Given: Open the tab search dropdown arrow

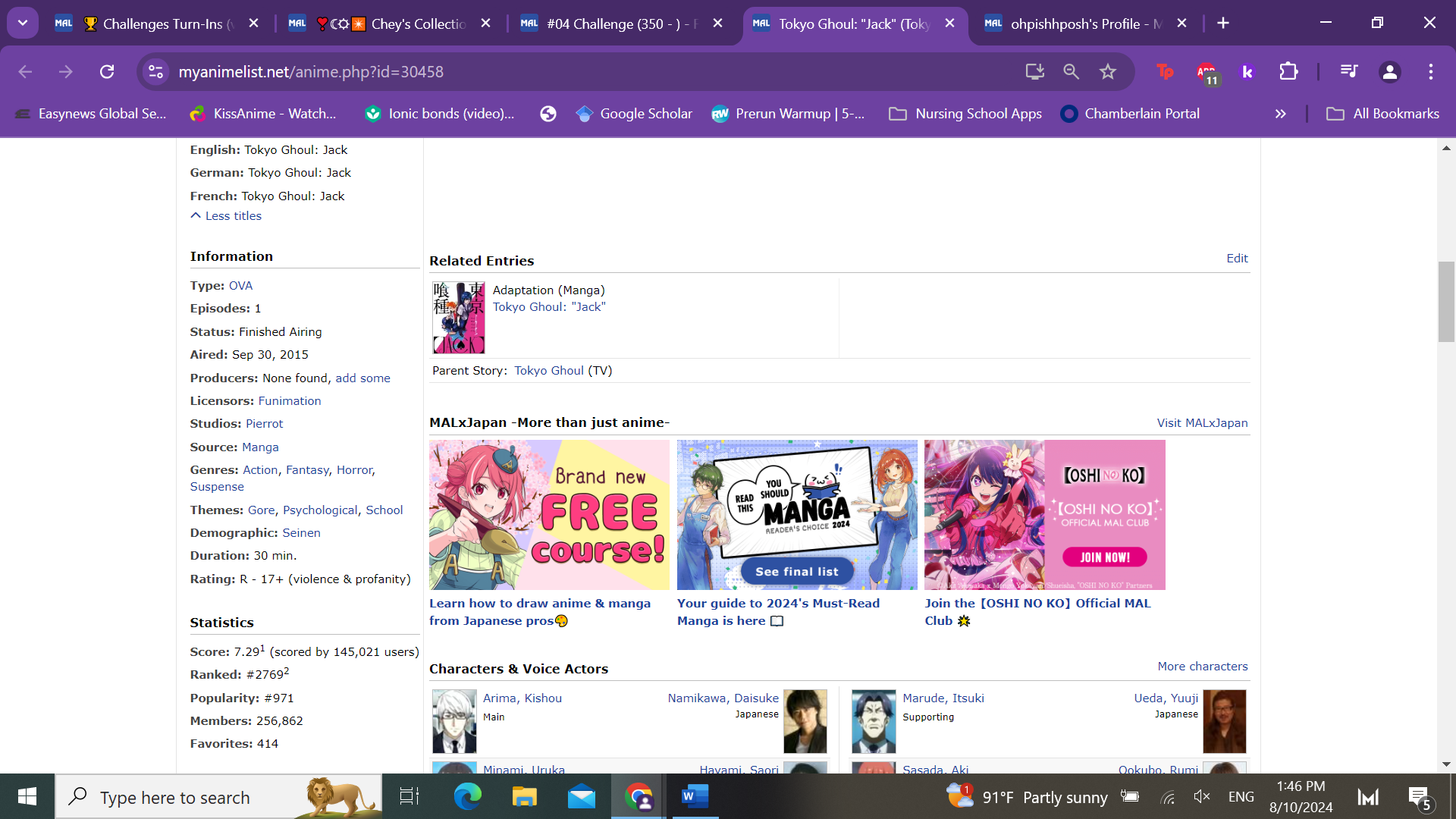Looking at the screenshot, I should (x=23, y=23).
